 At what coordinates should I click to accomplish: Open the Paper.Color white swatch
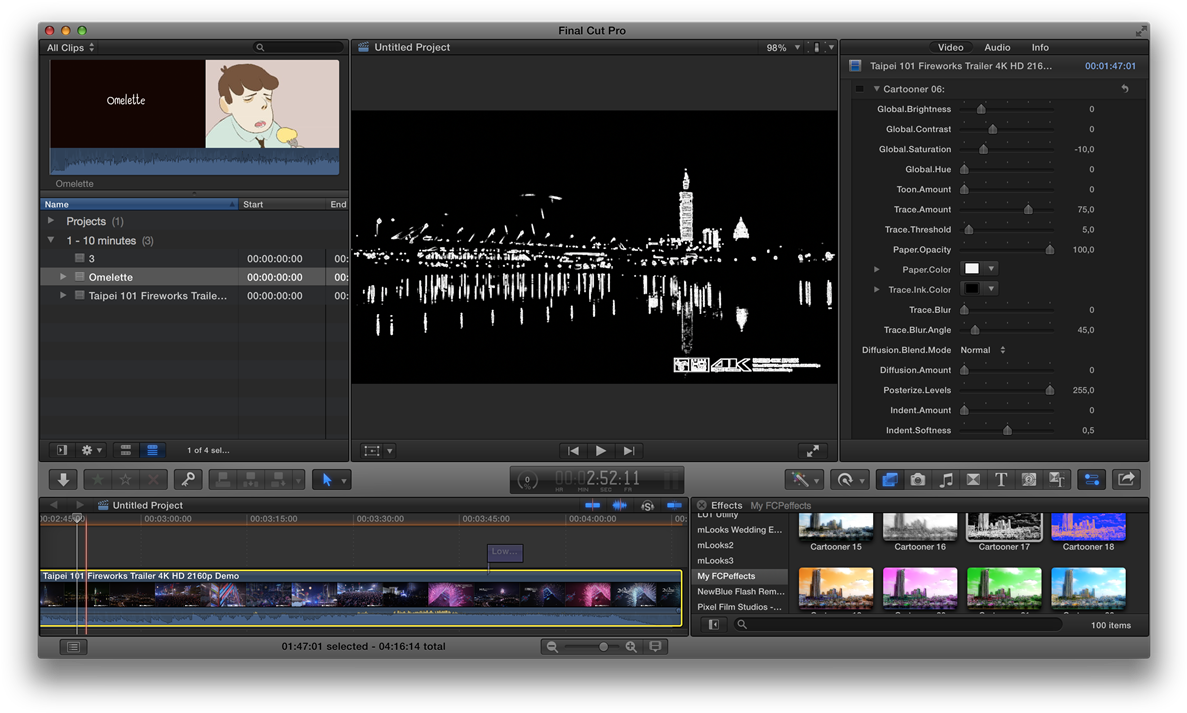click(972, 269)
